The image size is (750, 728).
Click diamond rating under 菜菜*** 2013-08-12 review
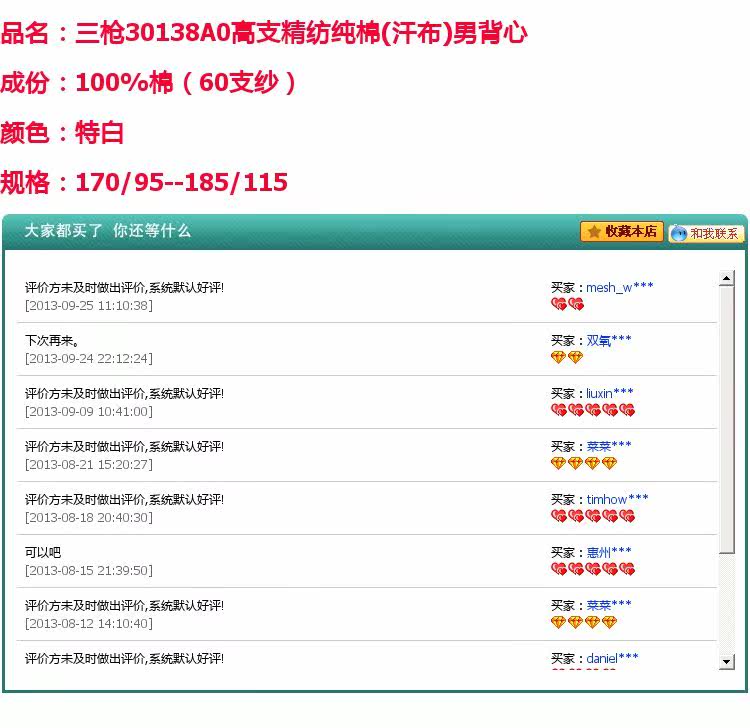(584, 622)
